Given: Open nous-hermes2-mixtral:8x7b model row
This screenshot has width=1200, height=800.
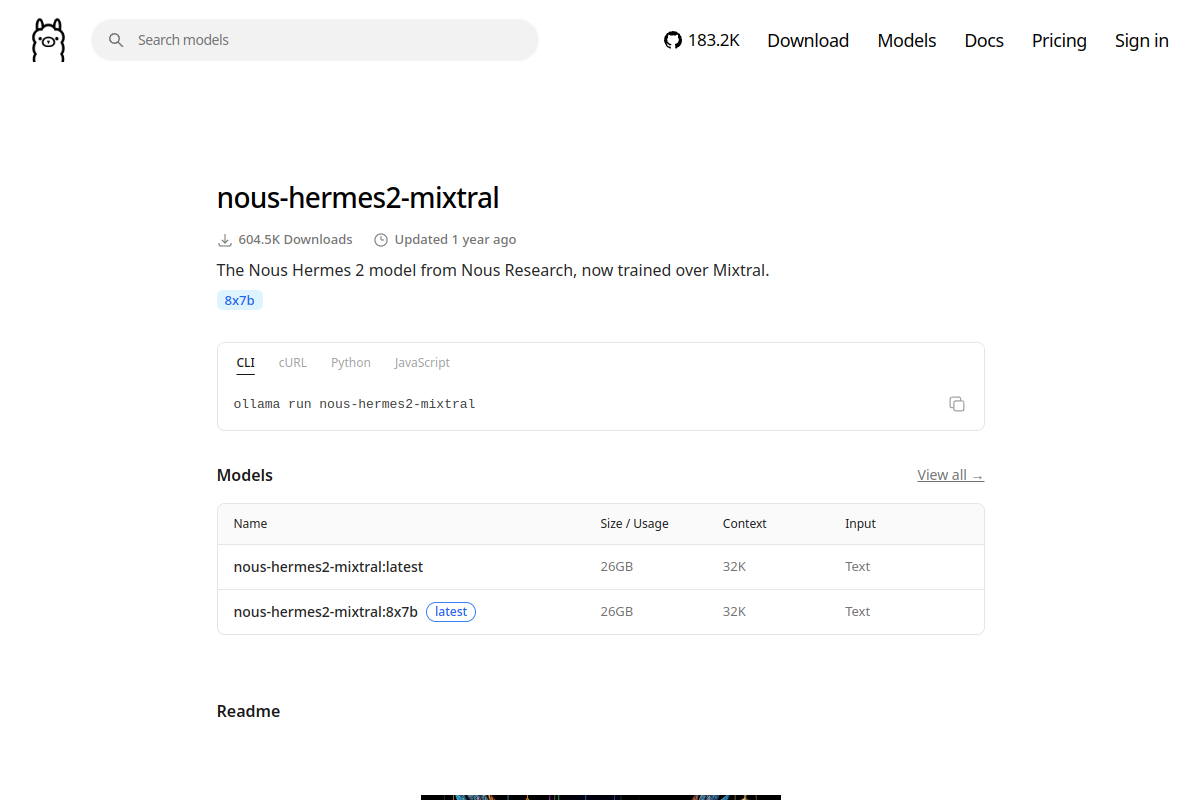Looking at the screenshot, I should click(601, 611).
